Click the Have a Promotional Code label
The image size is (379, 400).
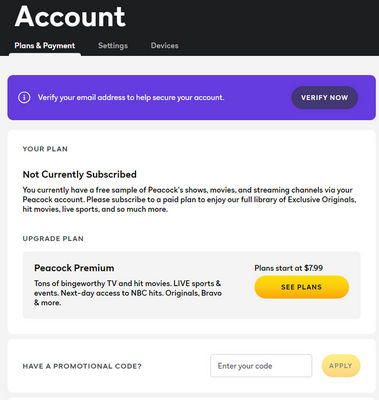pos(82,366)
